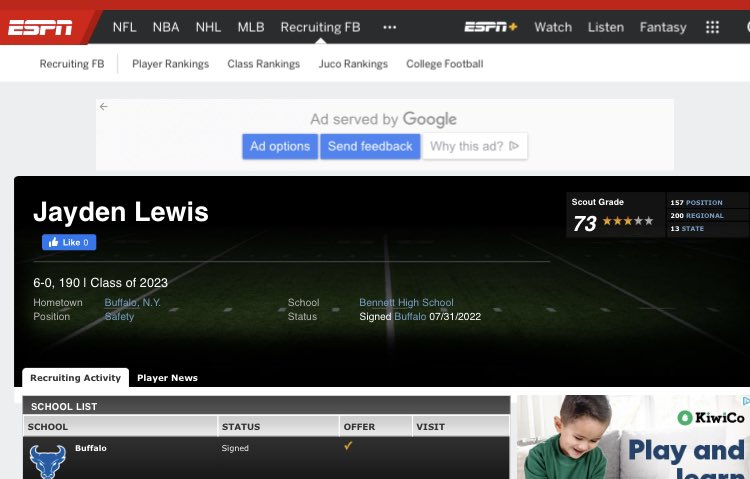Screen dimensions: 750x479
Task: Switch to the Recruiting Activity tab
Action: pyautogui.click(x=76, y=378)
